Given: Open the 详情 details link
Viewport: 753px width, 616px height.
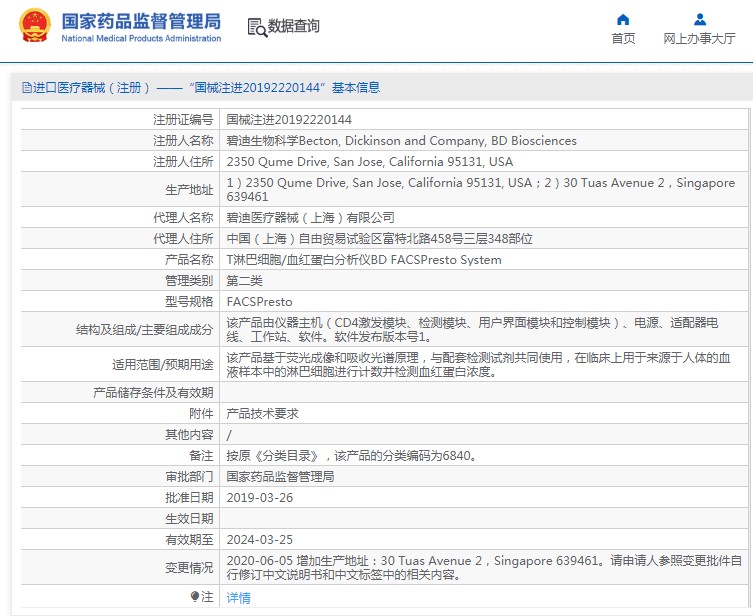Looking at the screenshot, I should point(238,598).
